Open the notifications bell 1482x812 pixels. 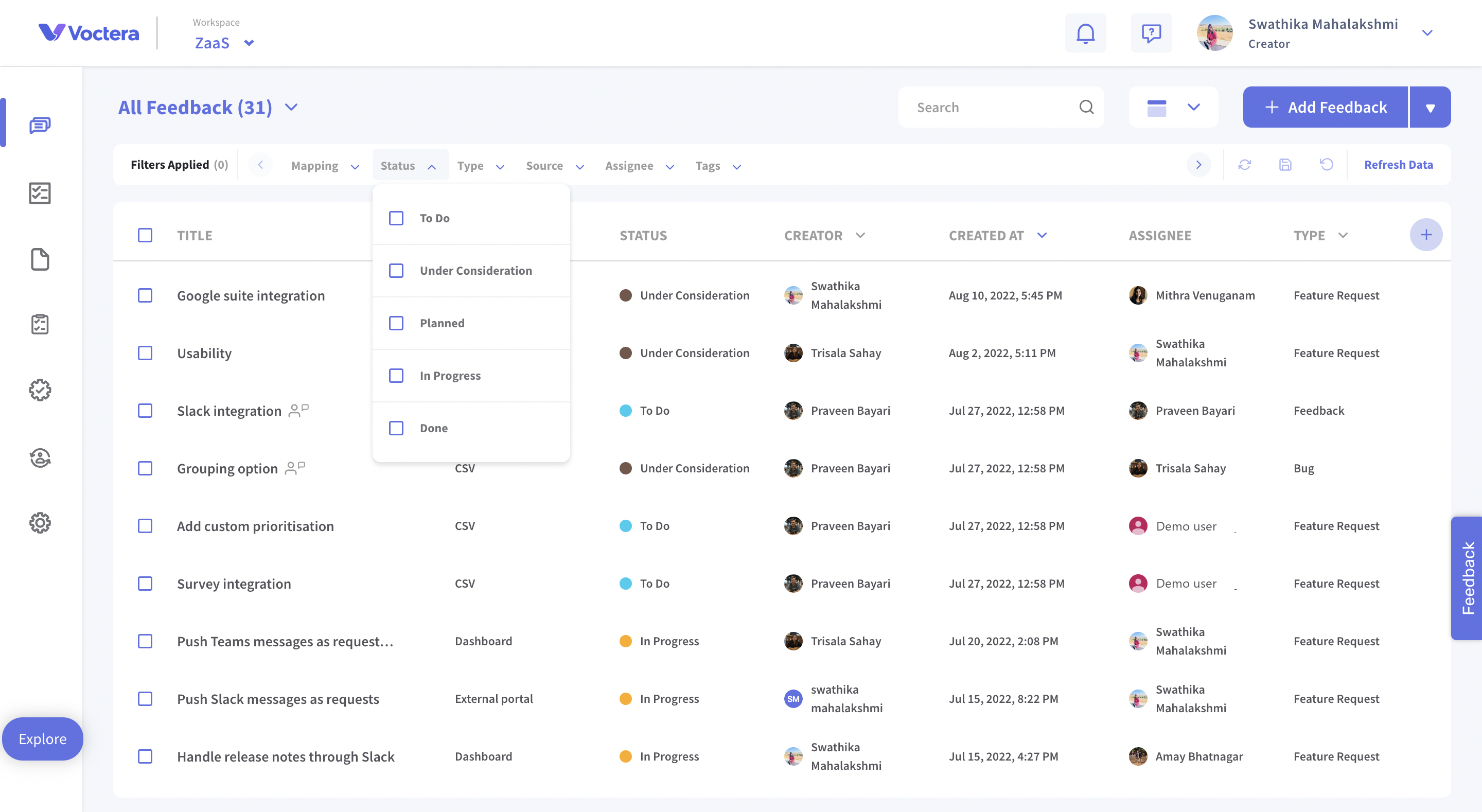click(1085, 33)
